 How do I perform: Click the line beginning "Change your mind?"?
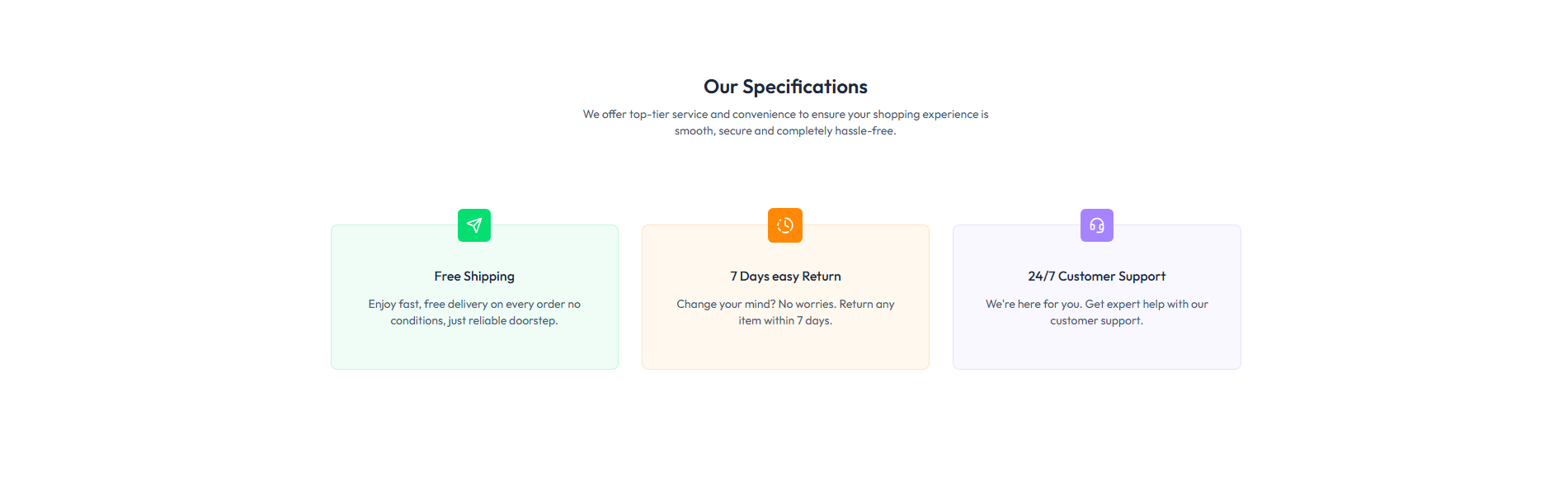coord(785,304)
